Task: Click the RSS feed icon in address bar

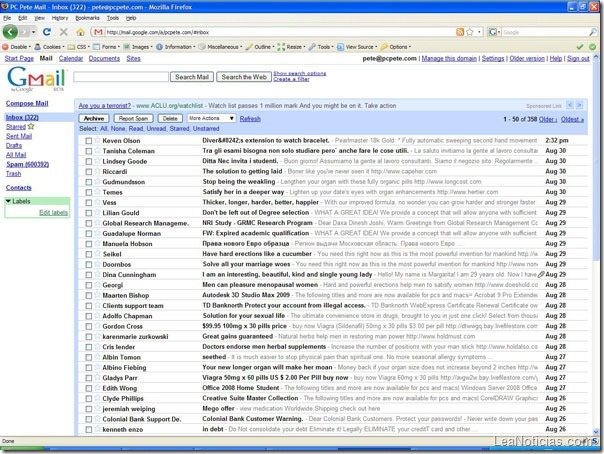Action: [x=460, y=32]
